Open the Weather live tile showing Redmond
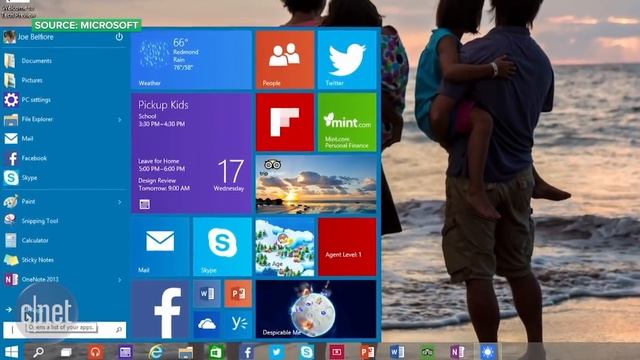Viewport: 640px width, 360px height. pyautogui.click(x=191, y=60)
